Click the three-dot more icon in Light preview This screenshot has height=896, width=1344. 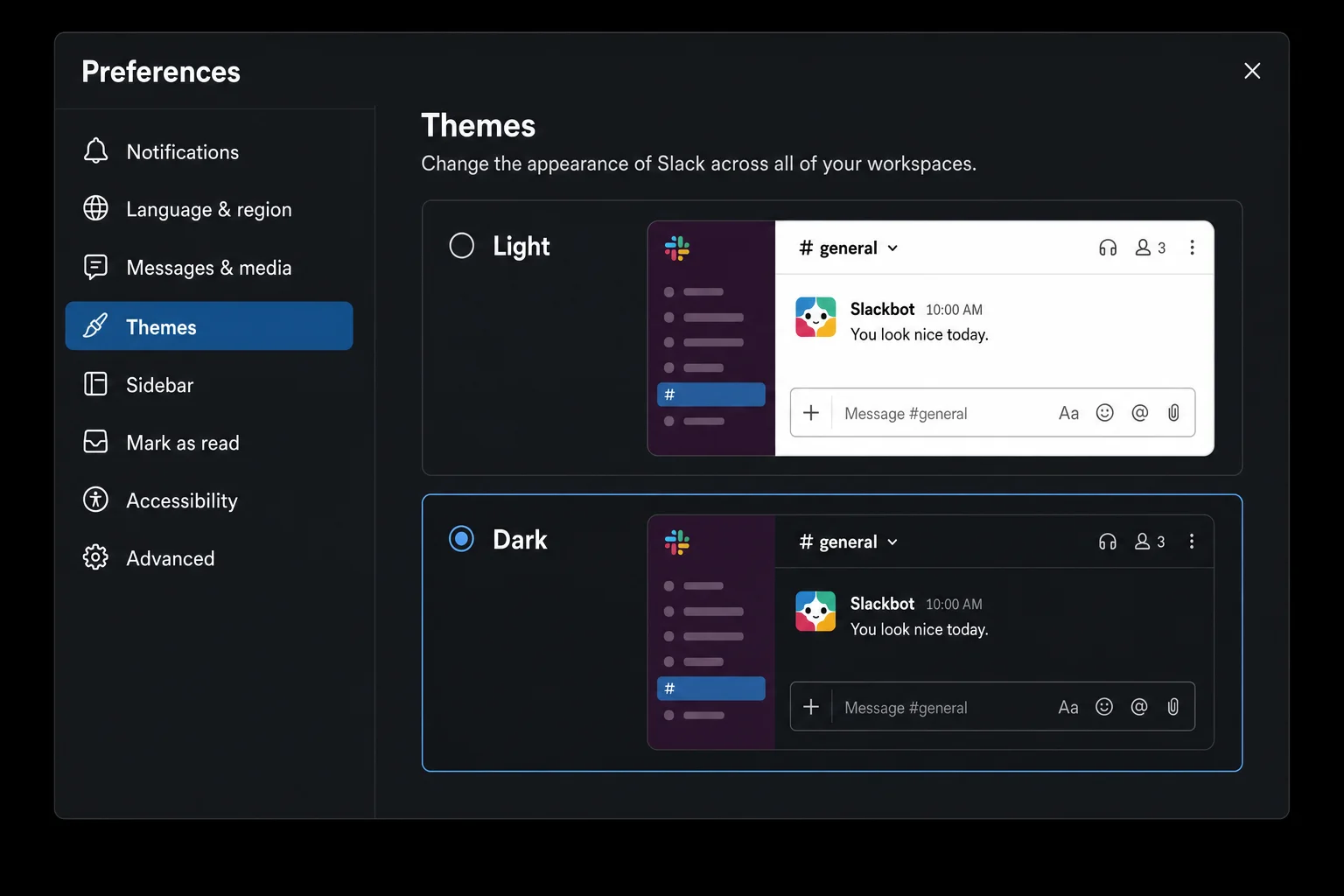pos(1192,248)
